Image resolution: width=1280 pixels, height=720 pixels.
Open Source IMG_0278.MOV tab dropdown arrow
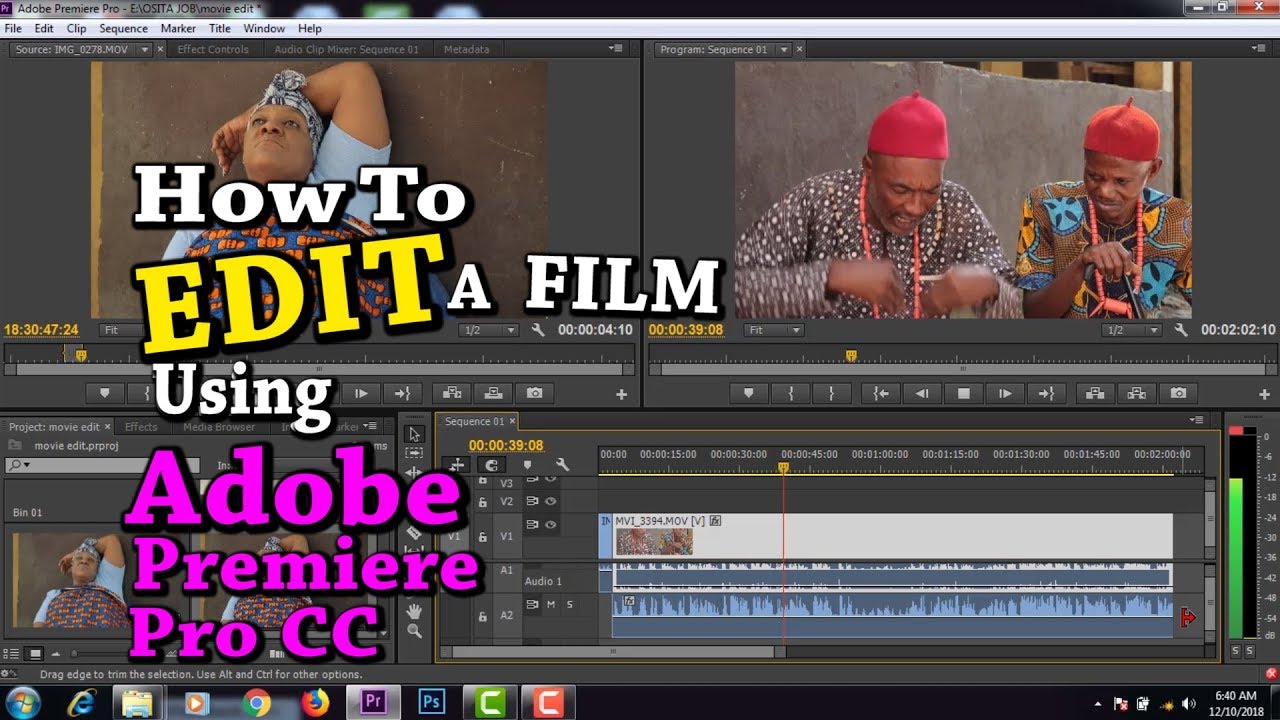pos(145,49)
